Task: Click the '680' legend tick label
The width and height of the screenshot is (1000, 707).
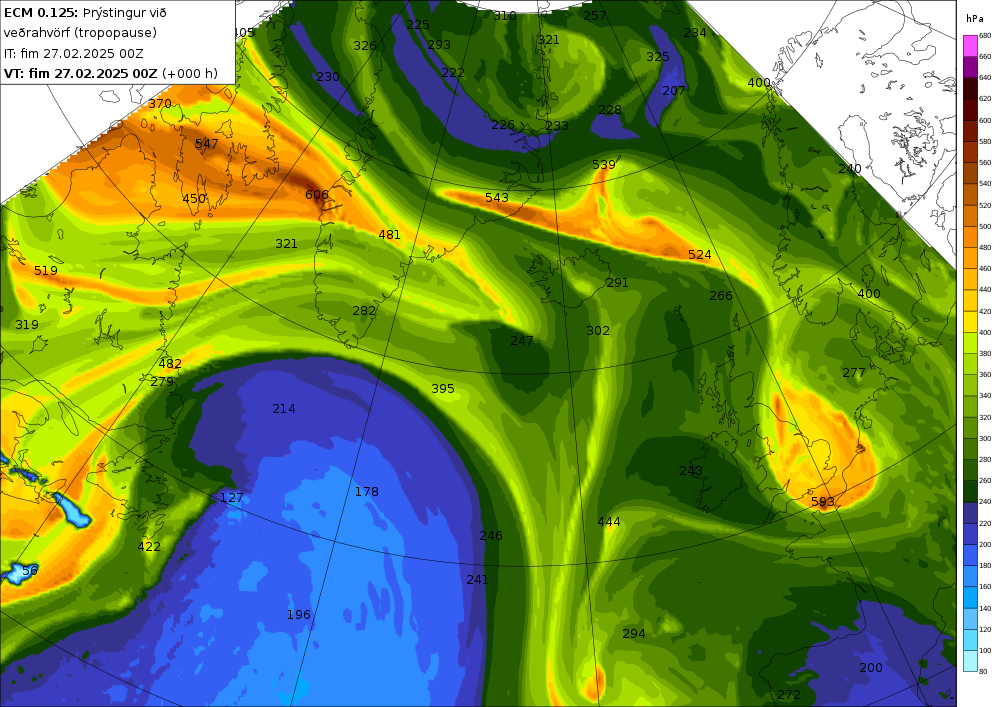Action: [985, 36]
